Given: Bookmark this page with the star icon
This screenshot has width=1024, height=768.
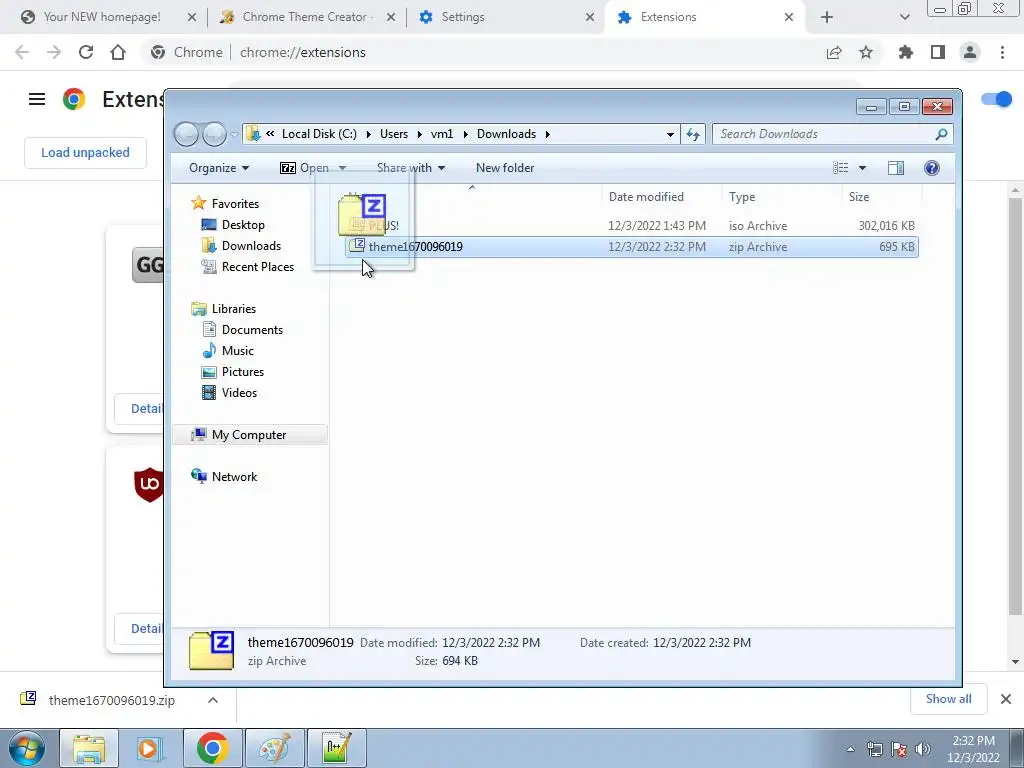Looking at the screenshot, I should point(866,52).
